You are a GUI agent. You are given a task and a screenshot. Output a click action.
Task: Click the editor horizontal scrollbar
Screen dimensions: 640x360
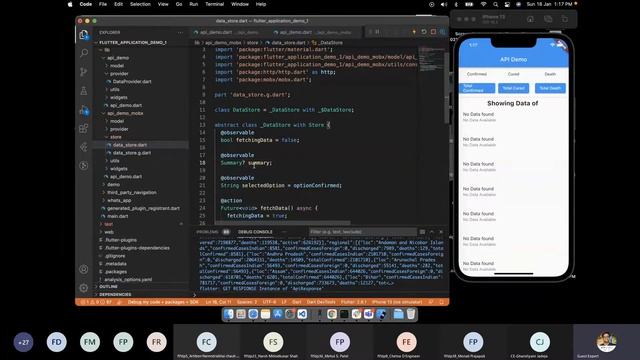[x=282, y=223]
